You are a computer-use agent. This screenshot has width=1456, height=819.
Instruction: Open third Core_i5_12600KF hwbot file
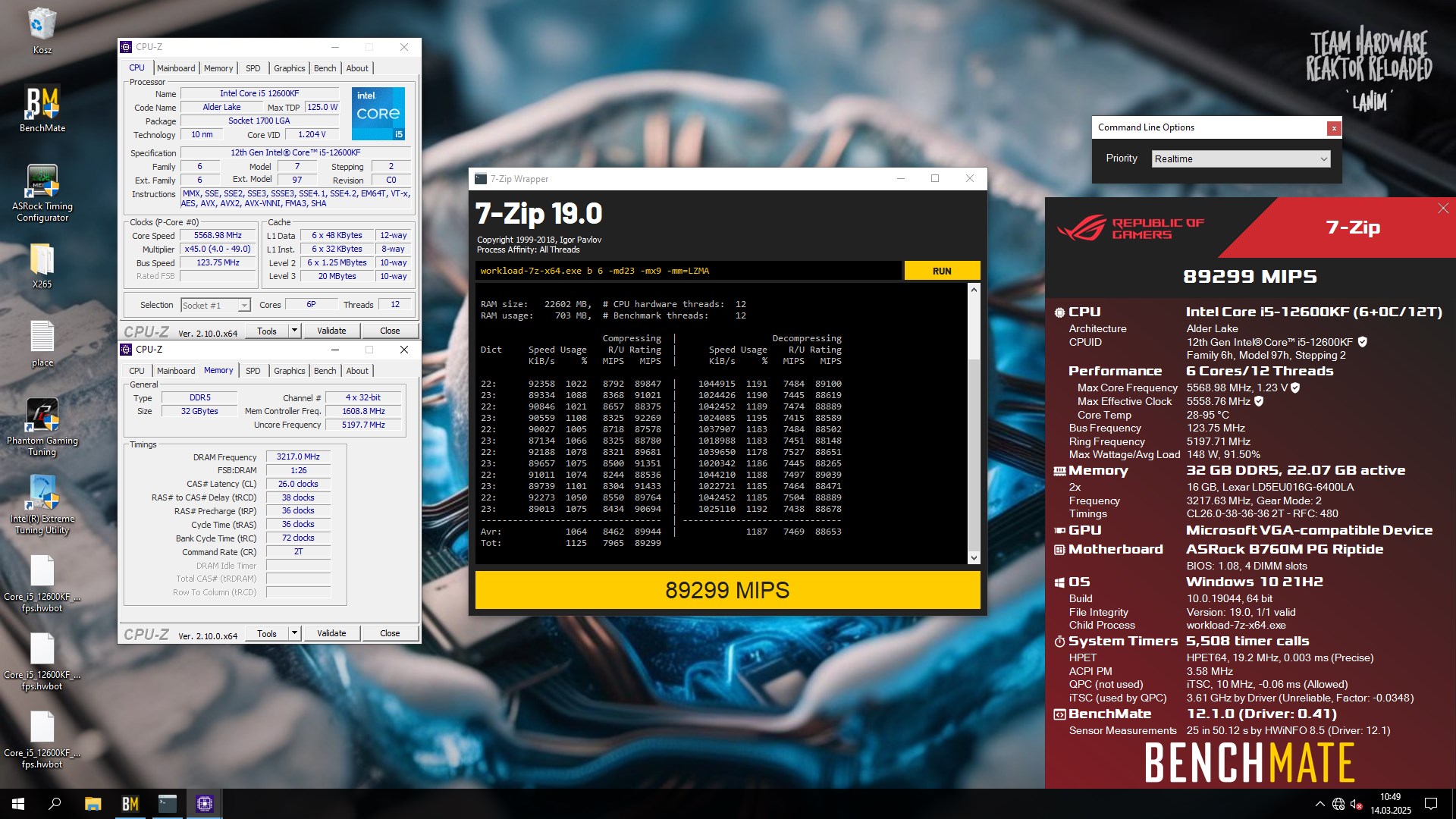42,740
